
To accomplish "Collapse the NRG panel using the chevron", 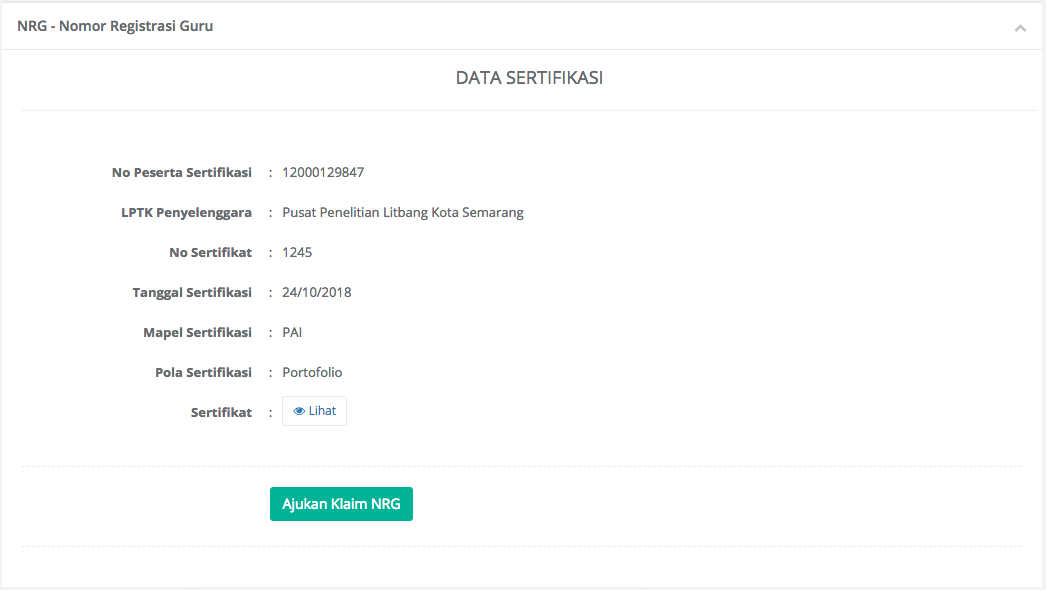I will (x=1020, y=28).
